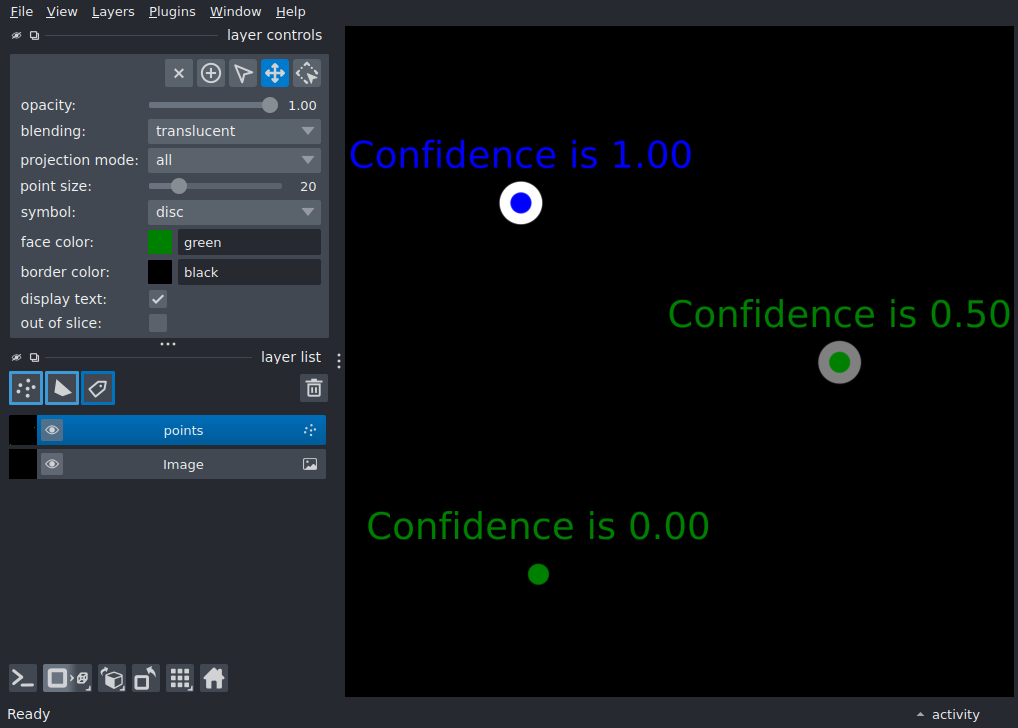Open the console terminal button
The height and width of the screenshot is (728, 1018).
click(x=23, y=679)
